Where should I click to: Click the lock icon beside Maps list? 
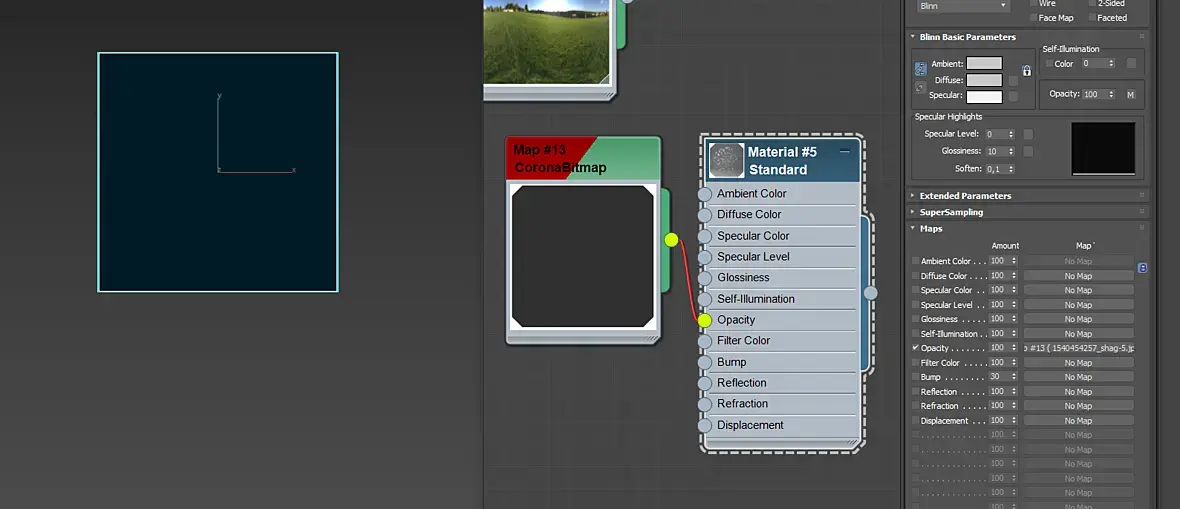click(1142, 267)
